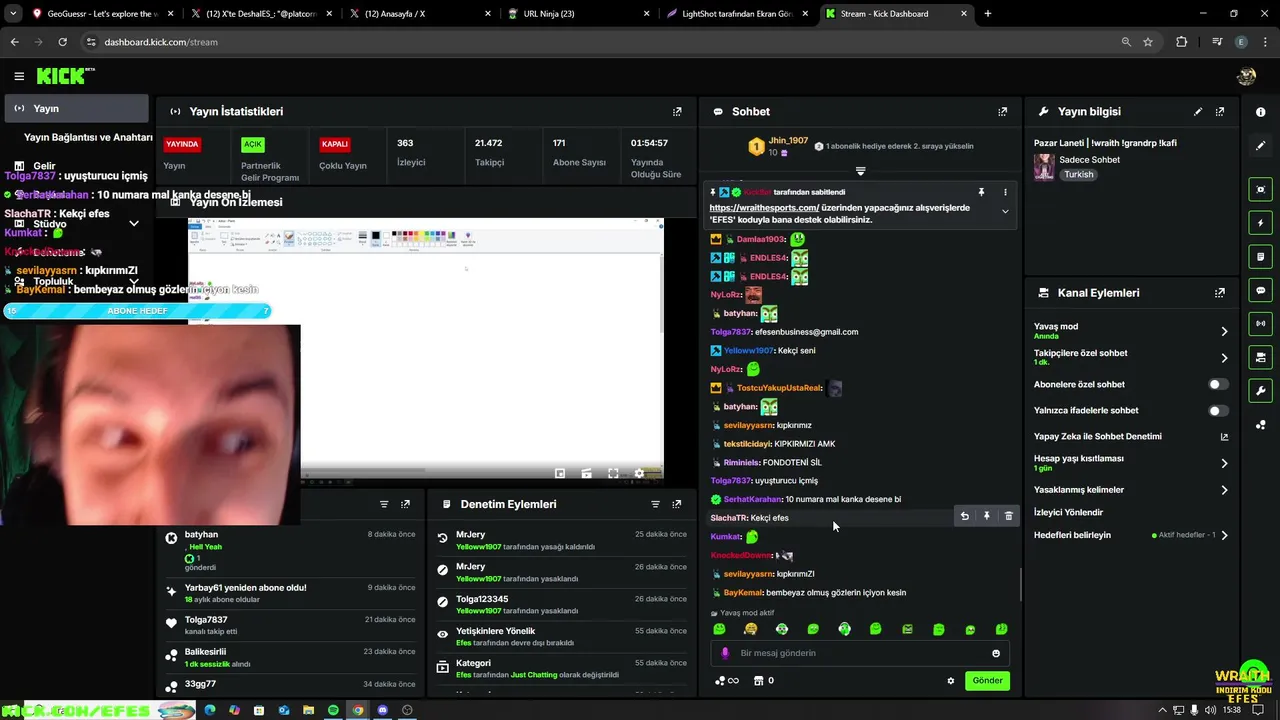This screenshot has width=1280, height=720.
Task: Enter fullscreen in stream preview
Action: click(x=613, y=474)
